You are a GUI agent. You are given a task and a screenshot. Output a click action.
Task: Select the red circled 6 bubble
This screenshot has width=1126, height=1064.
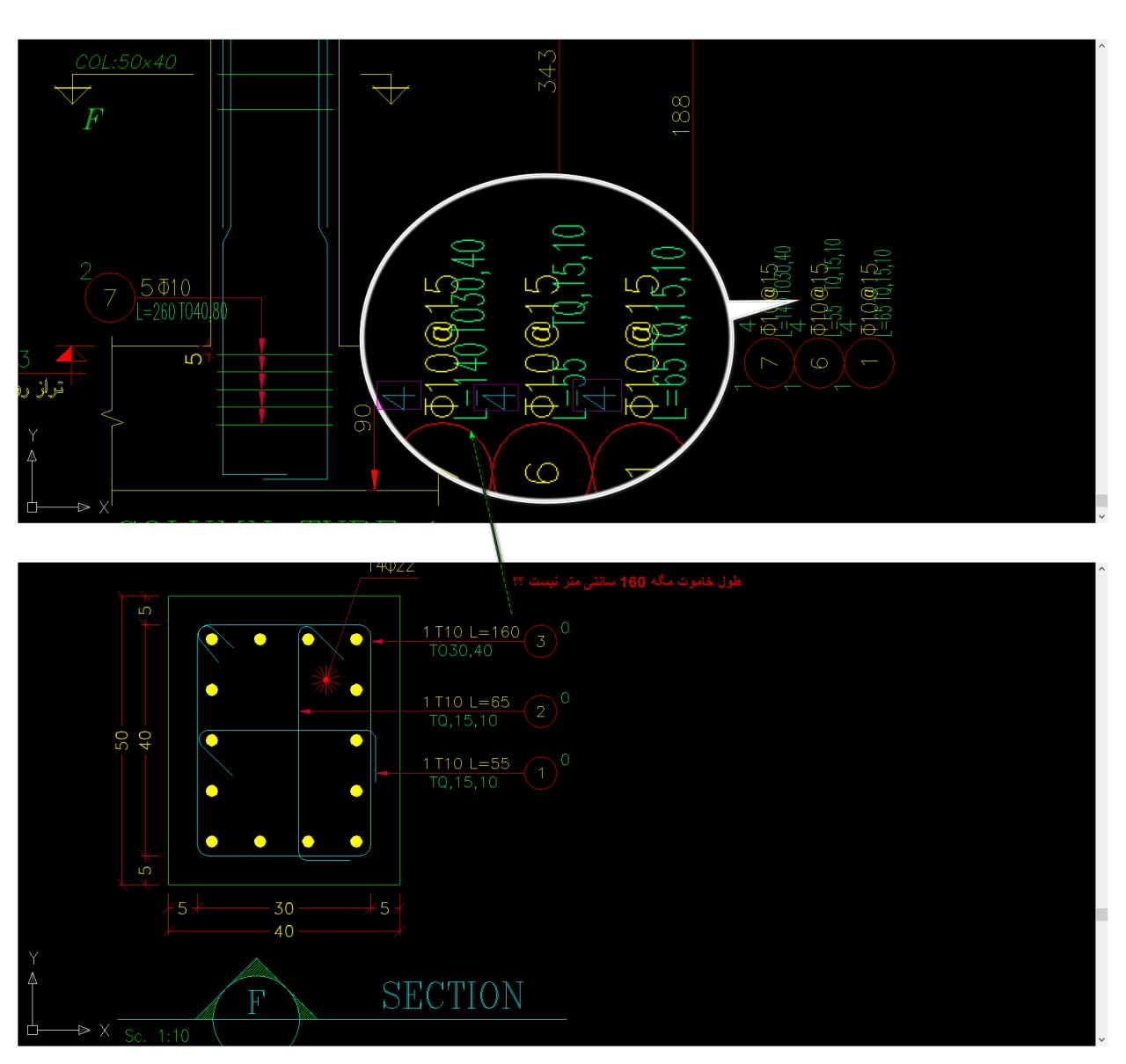pos(820,361)
